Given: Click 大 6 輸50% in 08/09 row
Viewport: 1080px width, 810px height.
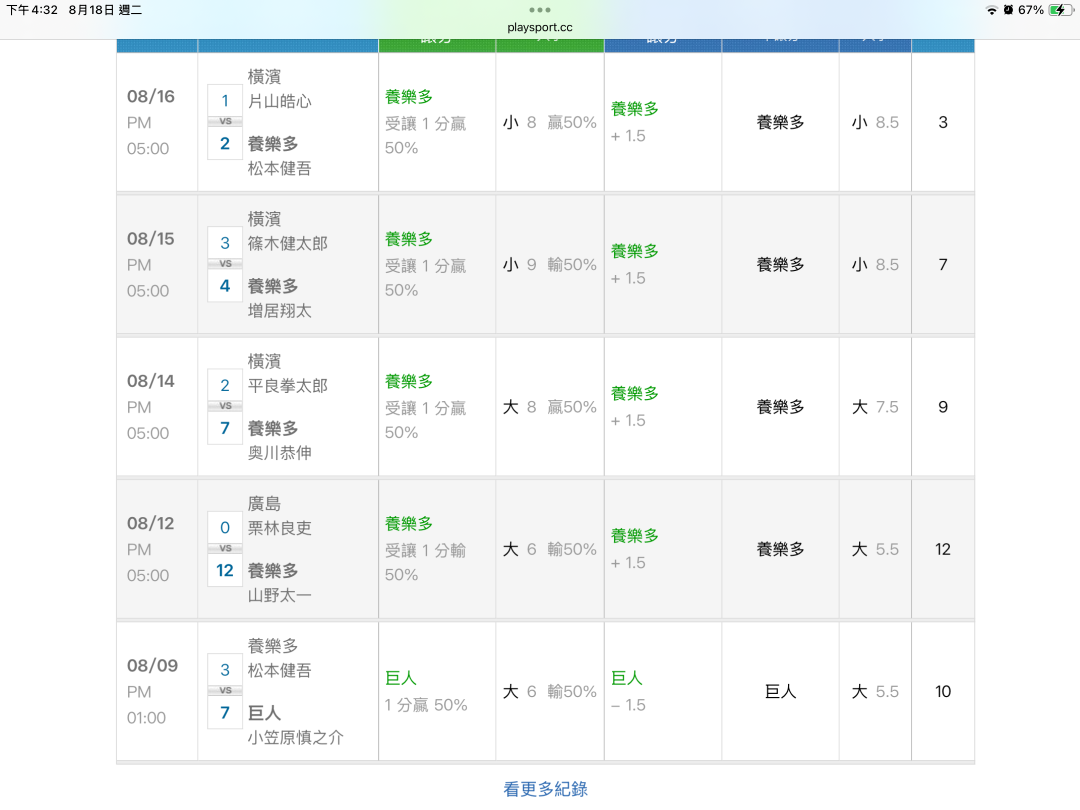Looking at the screenshot, I should 550,692.
